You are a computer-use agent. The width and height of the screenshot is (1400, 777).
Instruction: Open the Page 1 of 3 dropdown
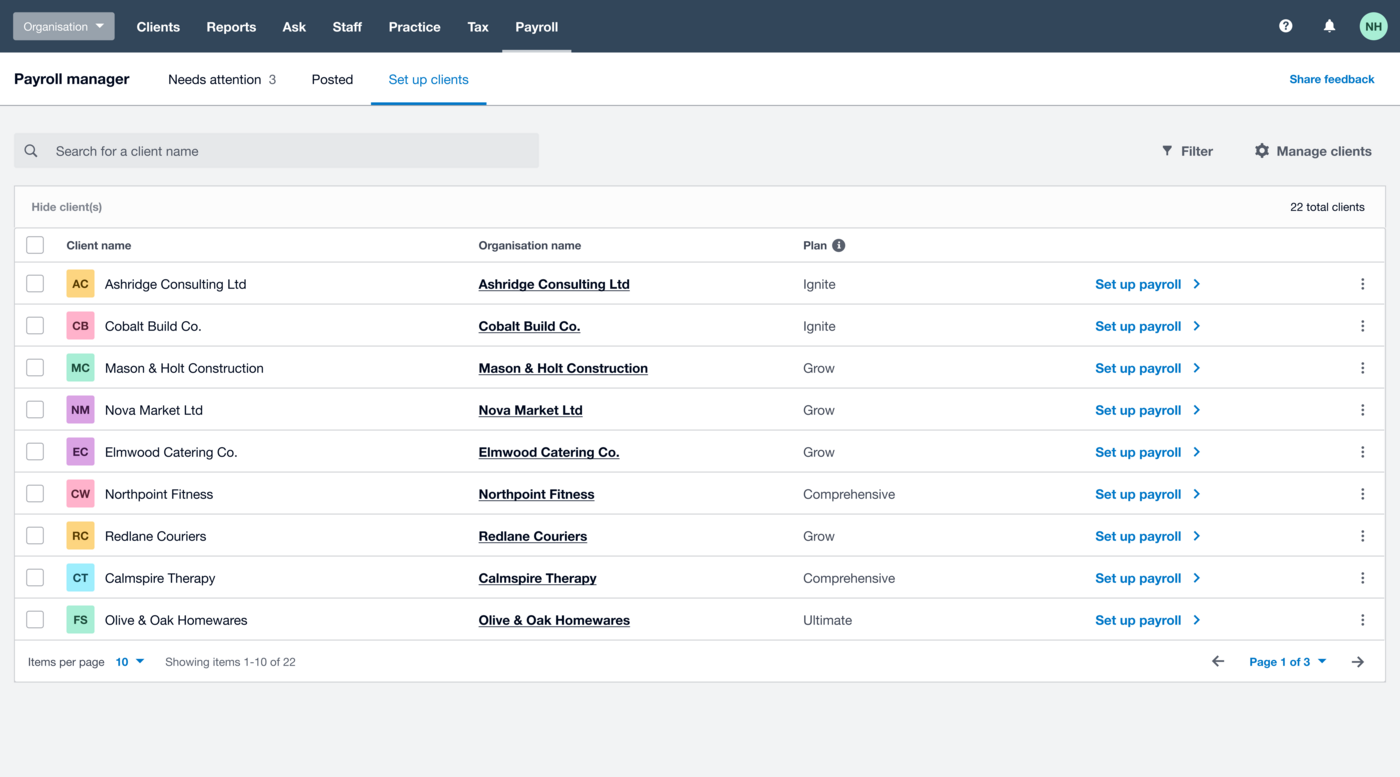point(1287,662)
